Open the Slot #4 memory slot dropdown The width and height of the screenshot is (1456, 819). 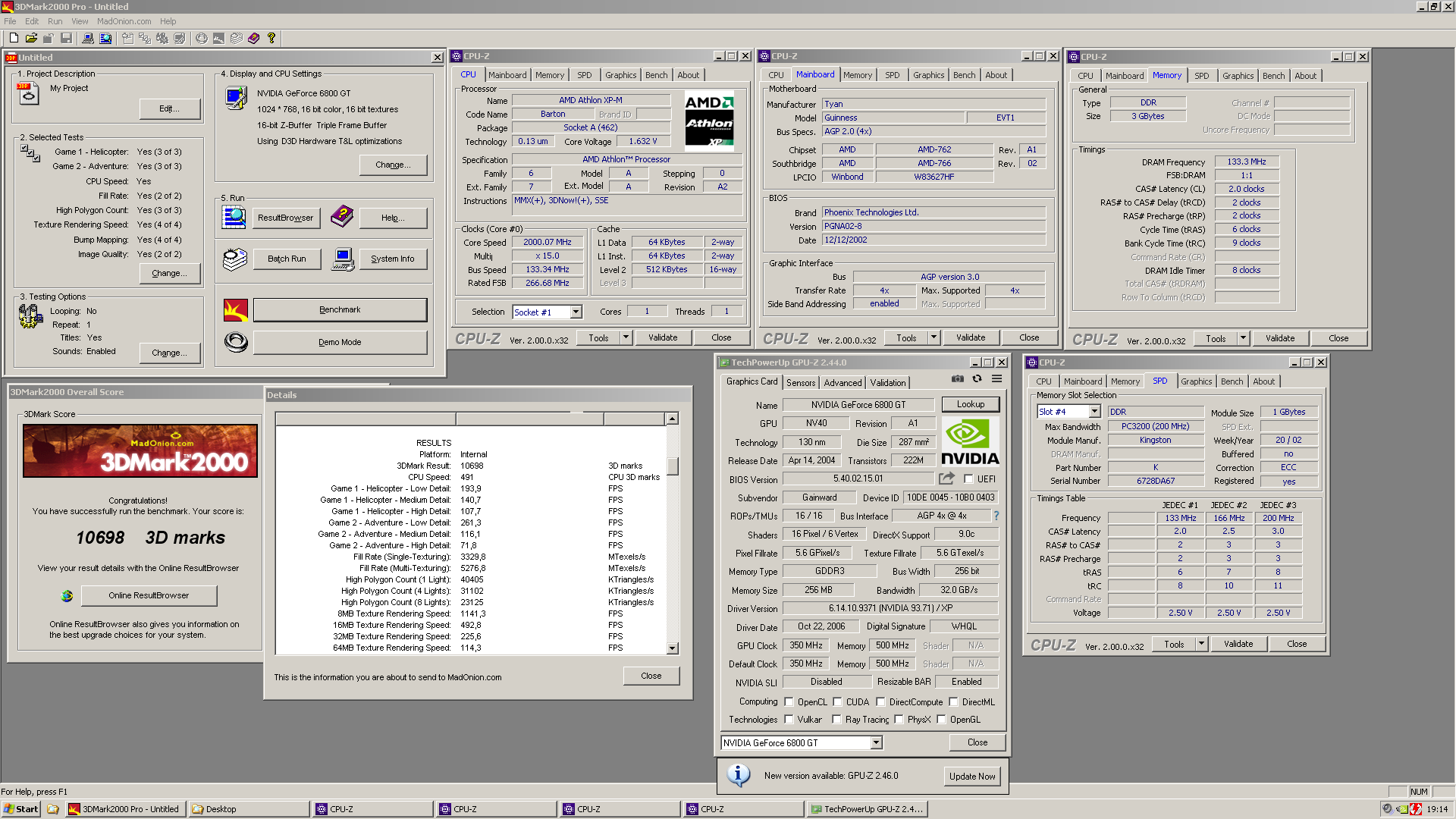(1094, 412)
